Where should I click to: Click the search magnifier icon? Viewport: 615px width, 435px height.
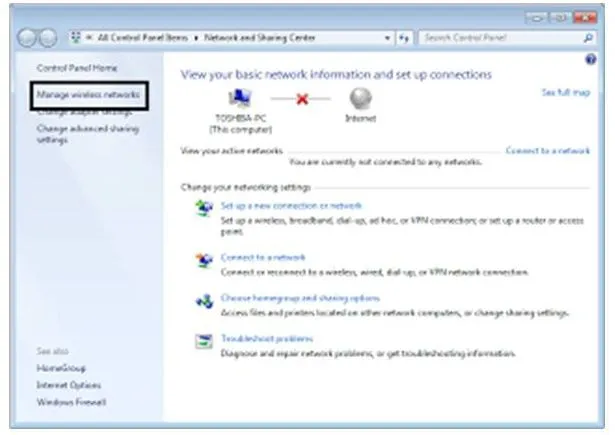[x=588, y=38]
